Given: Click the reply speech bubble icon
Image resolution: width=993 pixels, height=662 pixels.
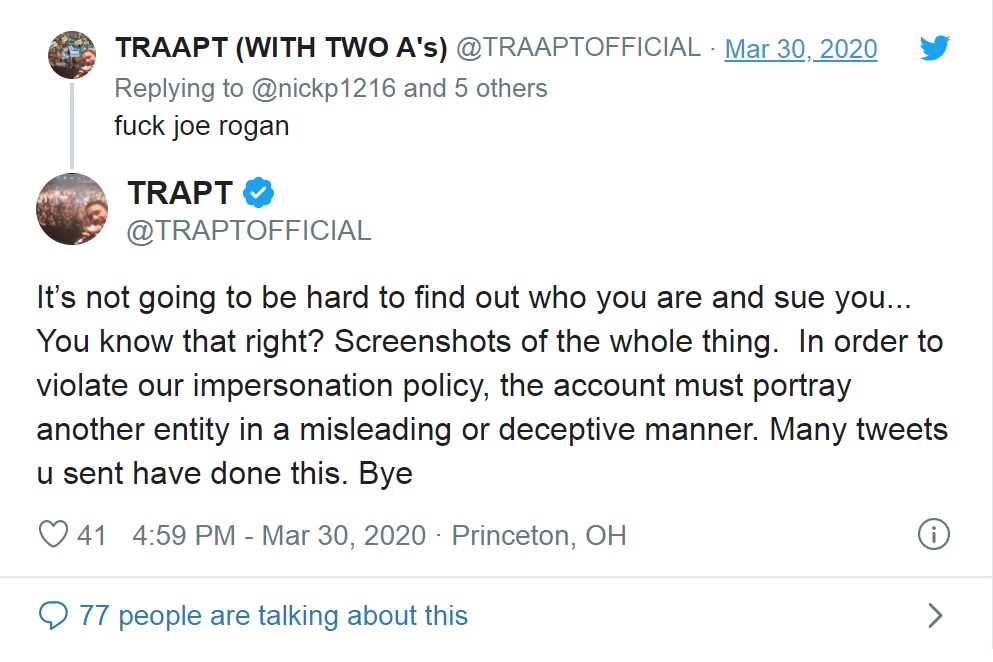Looking at the screenshot, I should [53, 615].
